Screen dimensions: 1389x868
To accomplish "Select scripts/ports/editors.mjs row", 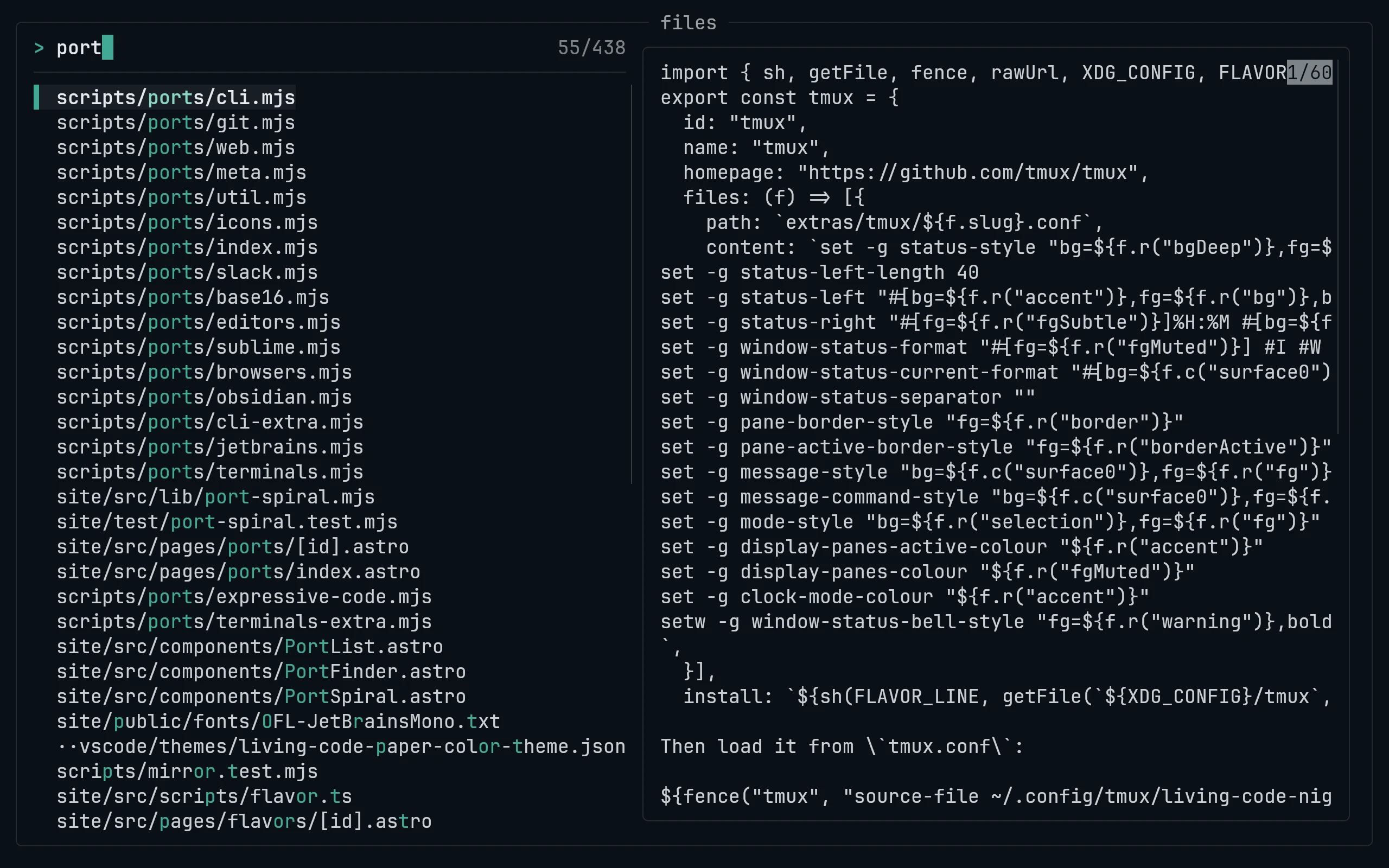I will (199, 323).
